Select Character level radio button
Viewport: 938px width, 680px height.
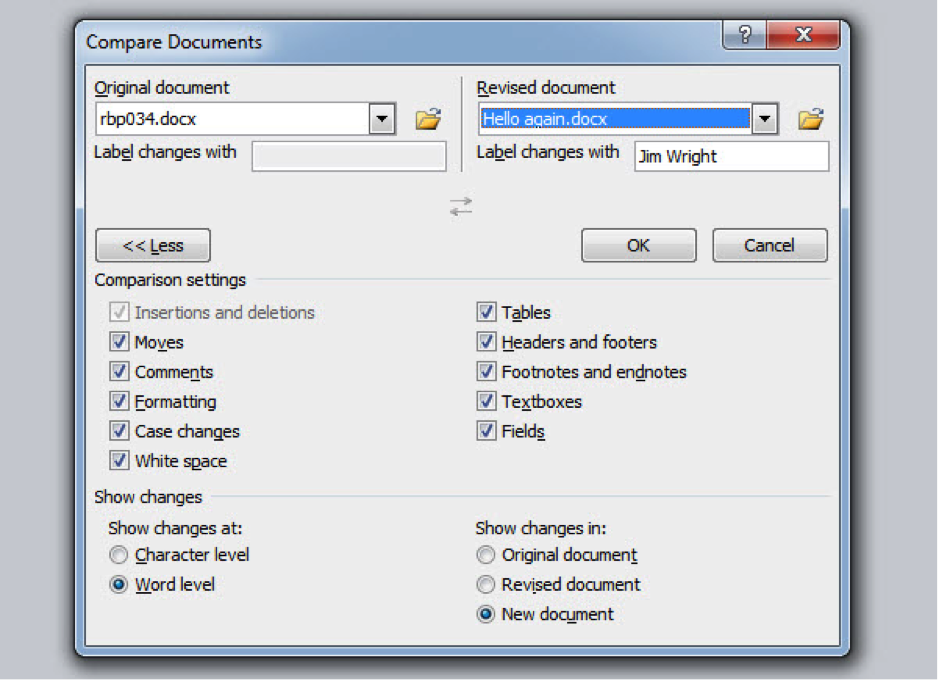[119, 555]
